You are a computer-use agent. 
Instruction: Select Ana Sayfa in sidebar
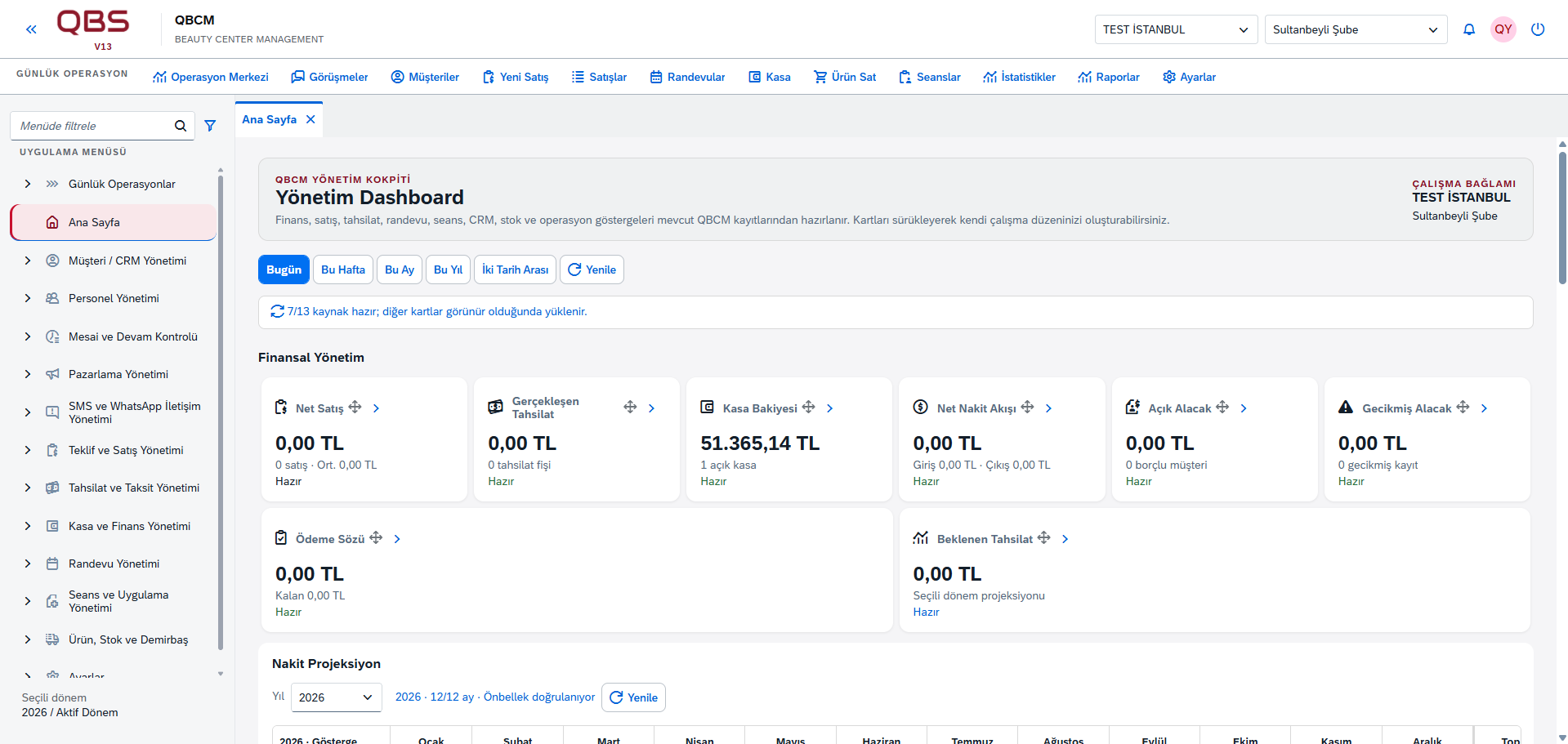[114, 222]
